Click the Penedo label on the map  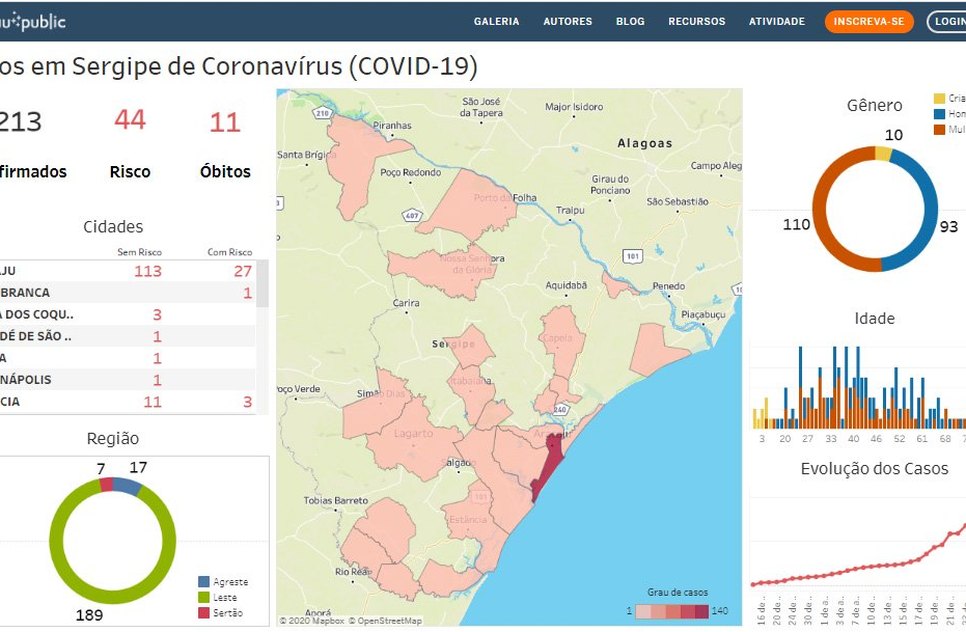pyautogui.click(x=669, y=286)
